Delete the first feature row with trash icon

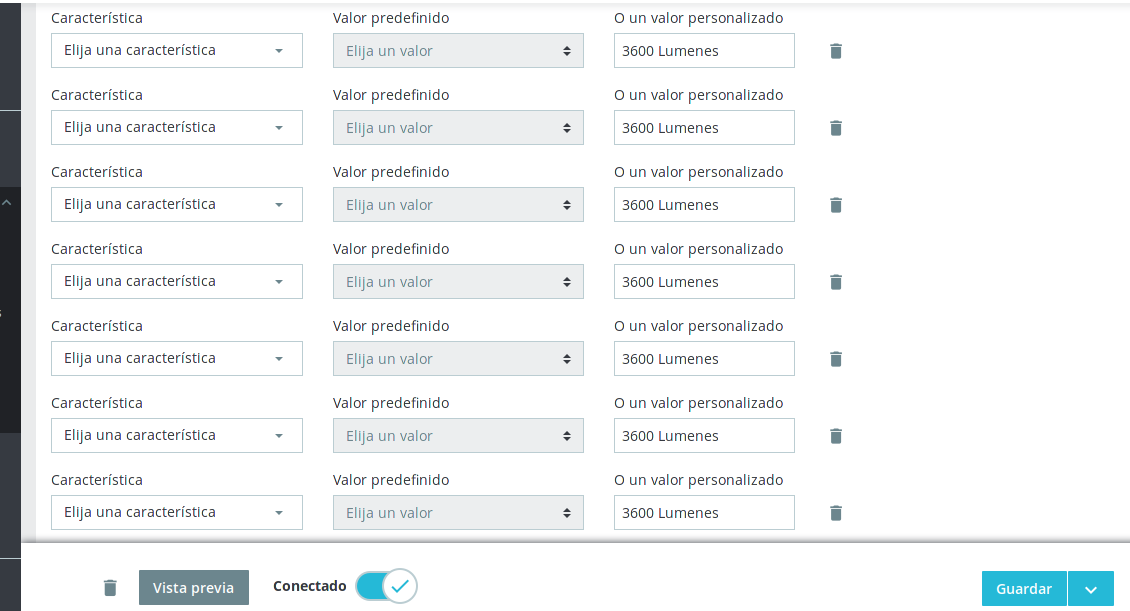(836, 51)
